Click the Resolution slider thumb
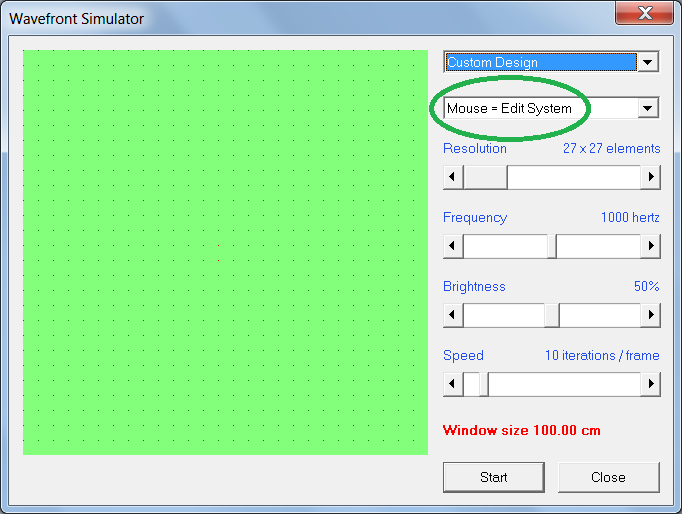The height and width of the screenshot is (514, 682). click(485, 177)
